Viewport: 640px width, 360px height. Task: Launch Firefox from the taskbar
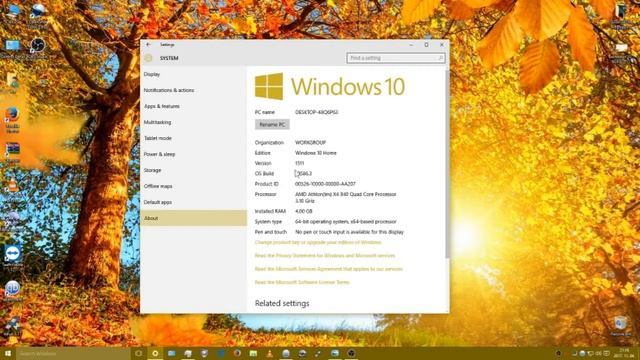[237, 353]
